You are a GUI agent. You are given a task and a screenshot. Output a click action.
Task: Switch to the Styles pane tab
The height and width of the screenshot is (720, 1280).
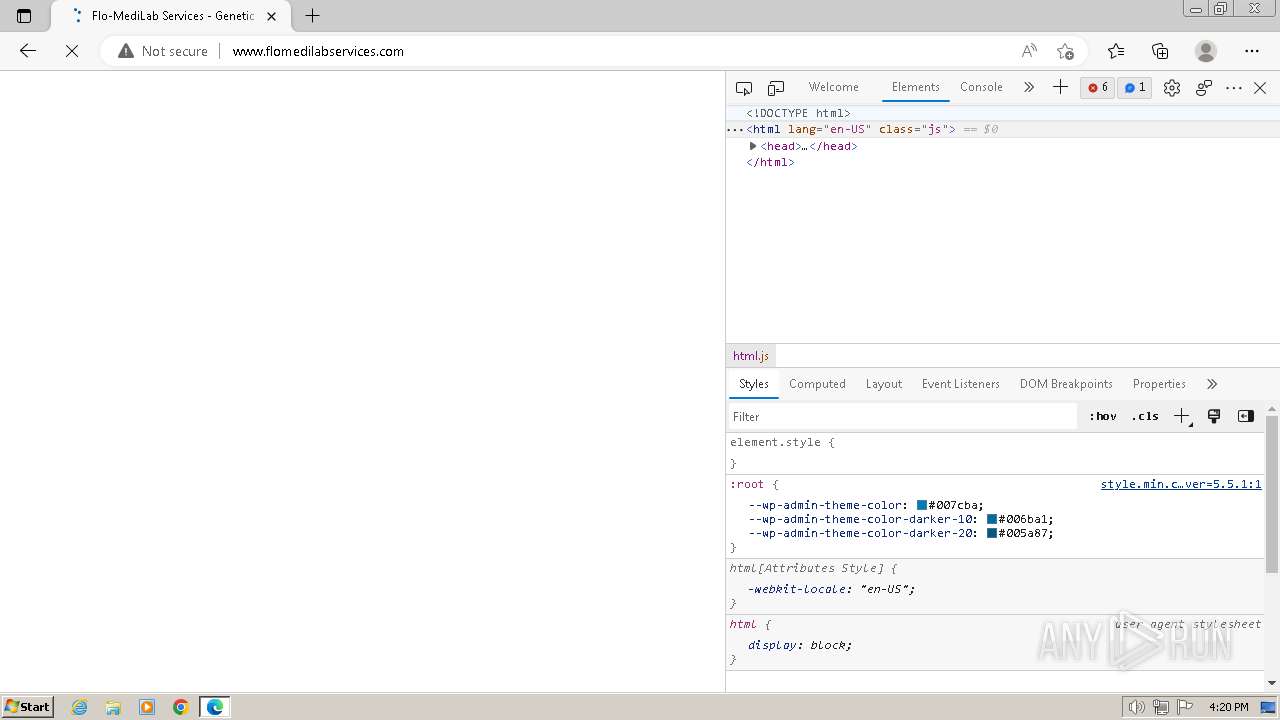(x=754, y=384)
